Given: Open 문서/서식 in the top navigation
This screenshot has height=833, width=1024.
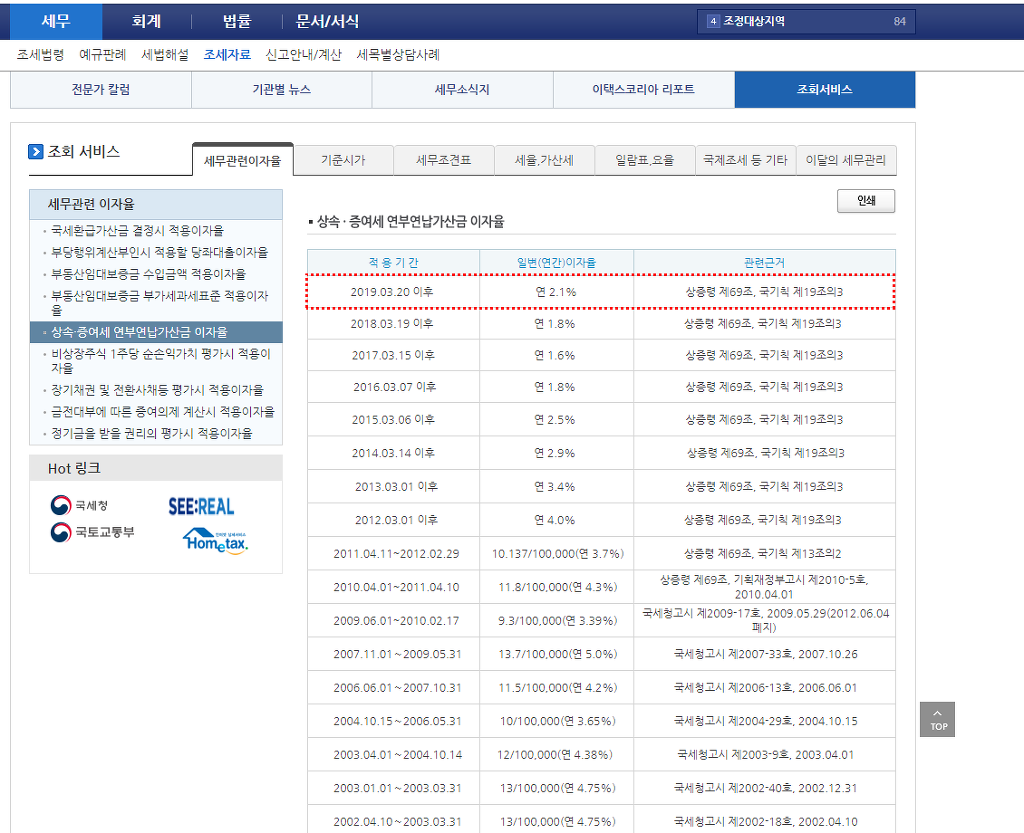Looking at the screenshot, I should point(327,21).
